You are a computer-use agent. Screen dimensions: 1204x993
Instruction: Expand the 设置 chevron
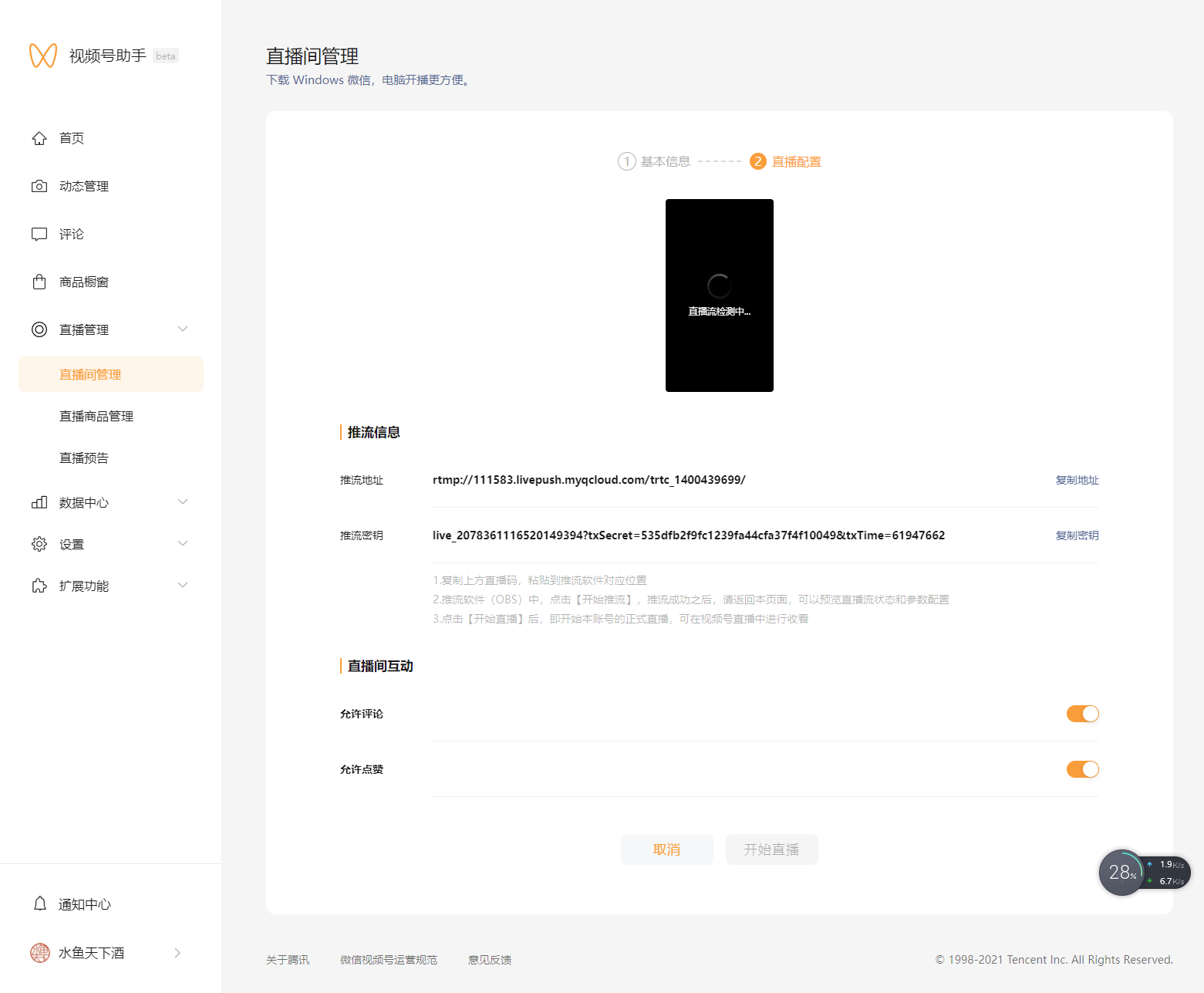coord(183,543)
